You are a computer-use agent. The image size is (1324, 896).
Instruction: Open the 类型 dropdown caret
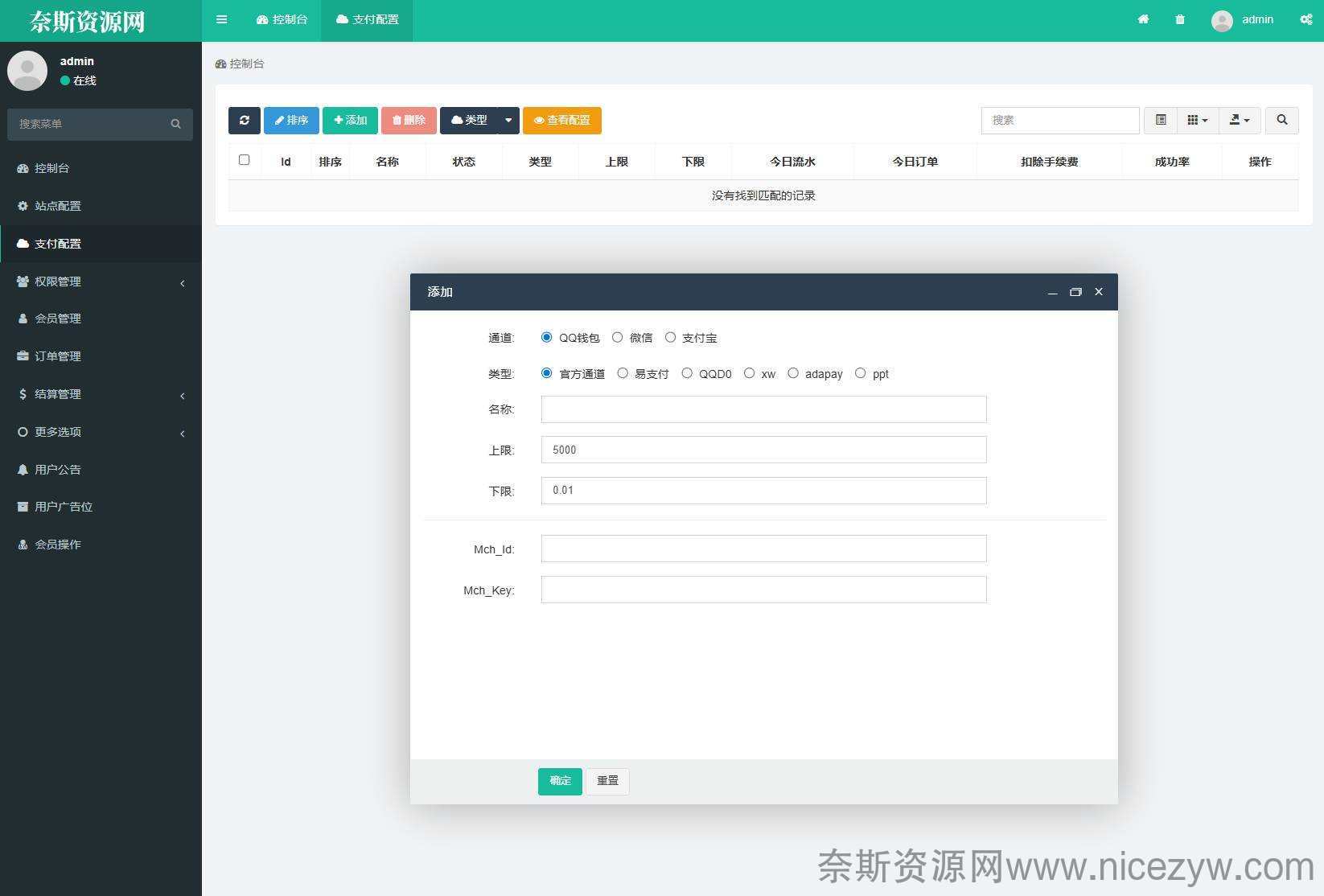pyautogui.click(x=508, y=120)
